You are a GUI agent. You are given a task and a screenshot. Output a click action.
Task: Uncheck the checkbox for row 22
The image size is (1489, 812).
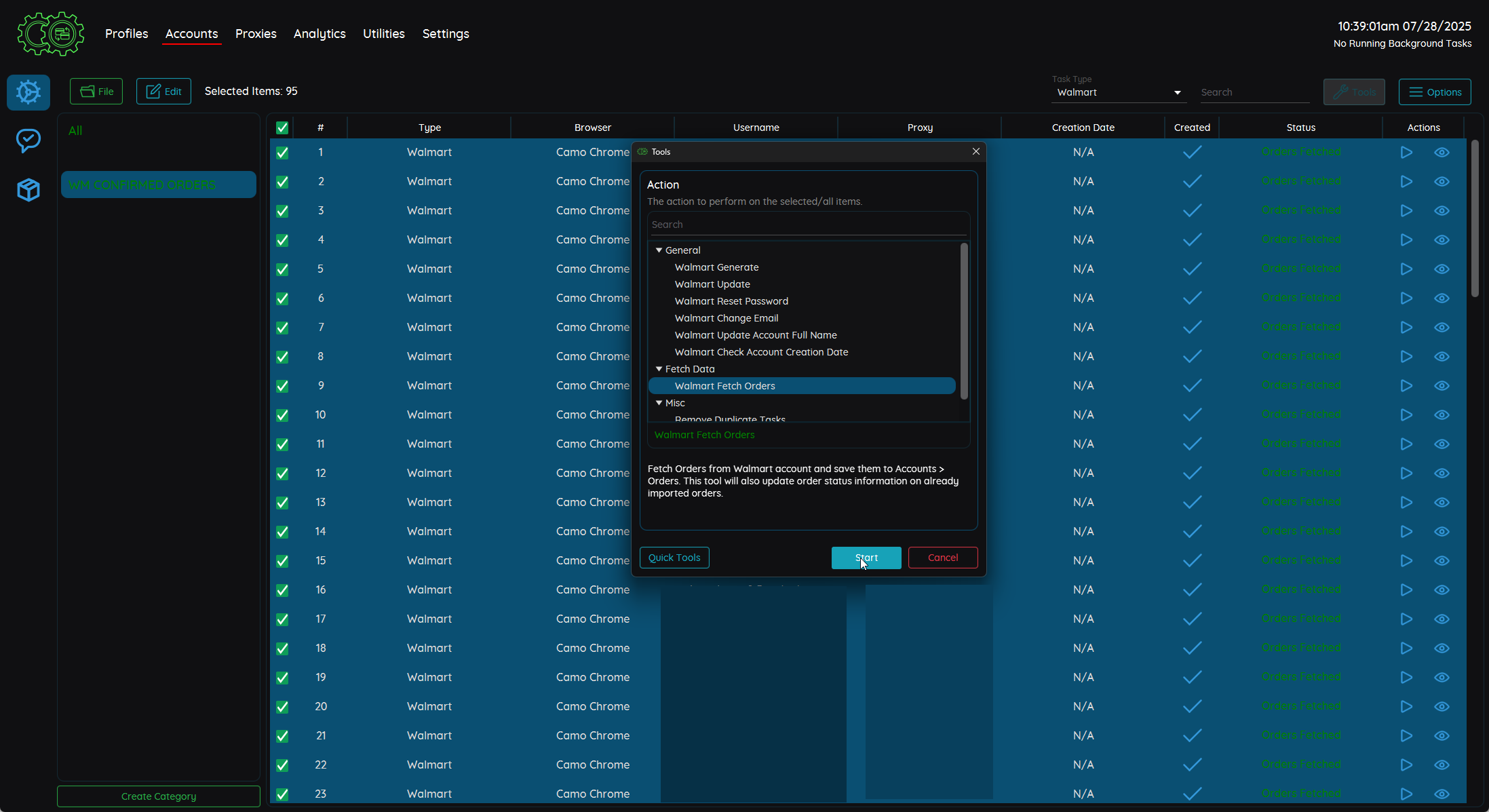tap(282, 765)
